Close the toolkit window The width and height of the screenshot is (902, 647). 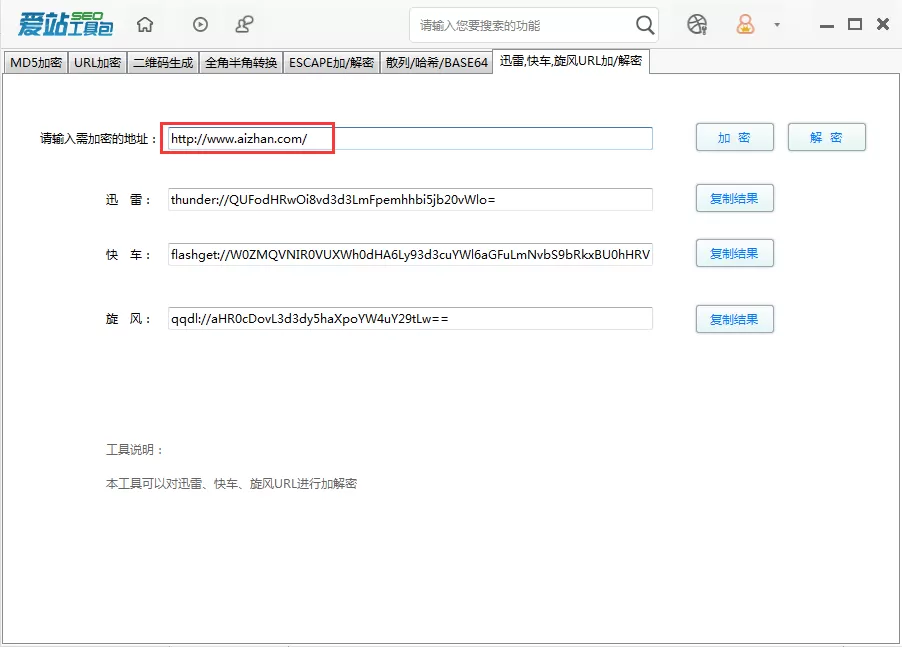pos(883,24)
